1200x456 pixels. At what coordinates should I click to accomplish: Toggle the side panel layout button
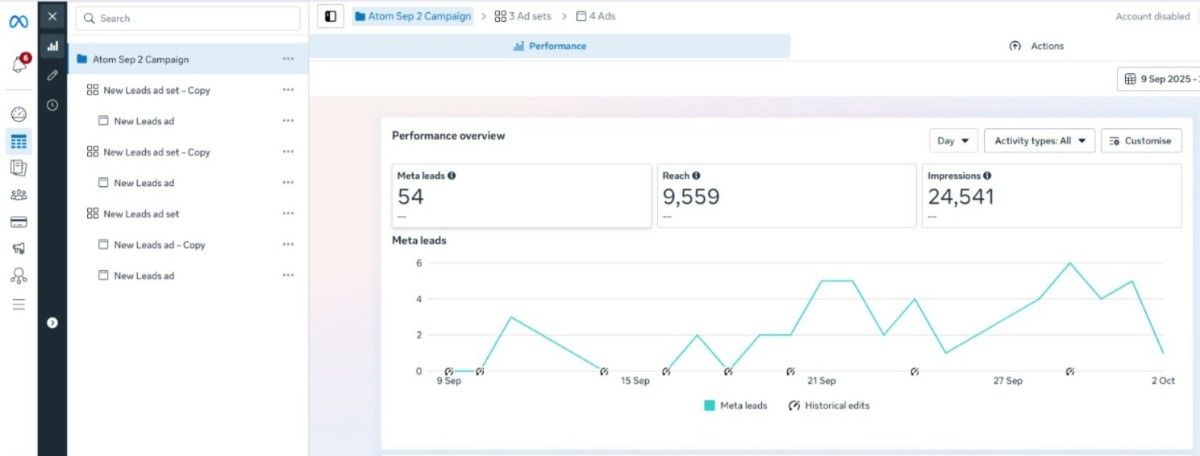(x=330, y=17)
